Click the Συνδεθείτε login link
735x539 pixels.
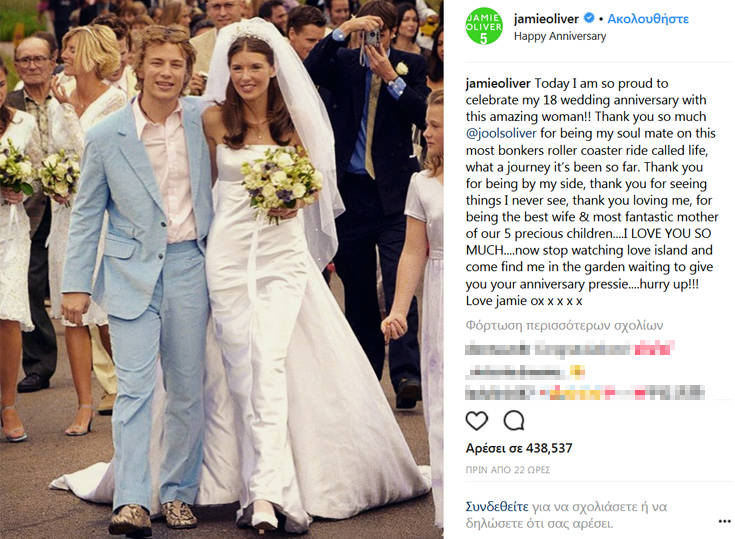click(497, 507)
